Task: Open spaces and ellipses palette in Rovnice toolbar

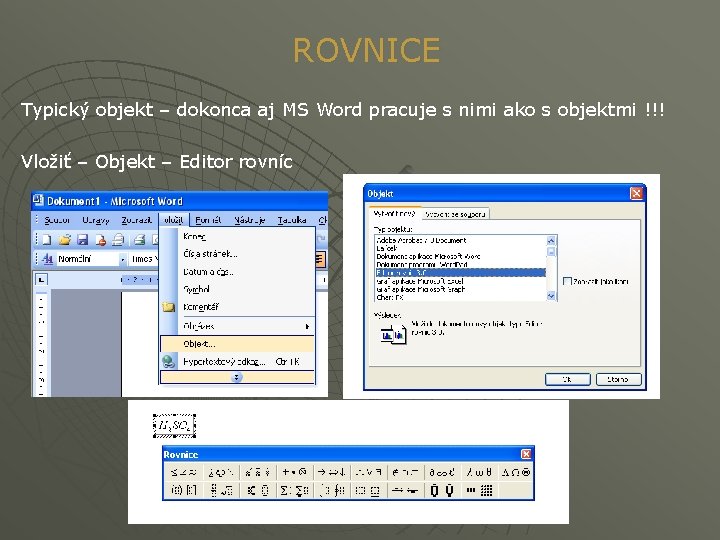Action: pos(221,472)
